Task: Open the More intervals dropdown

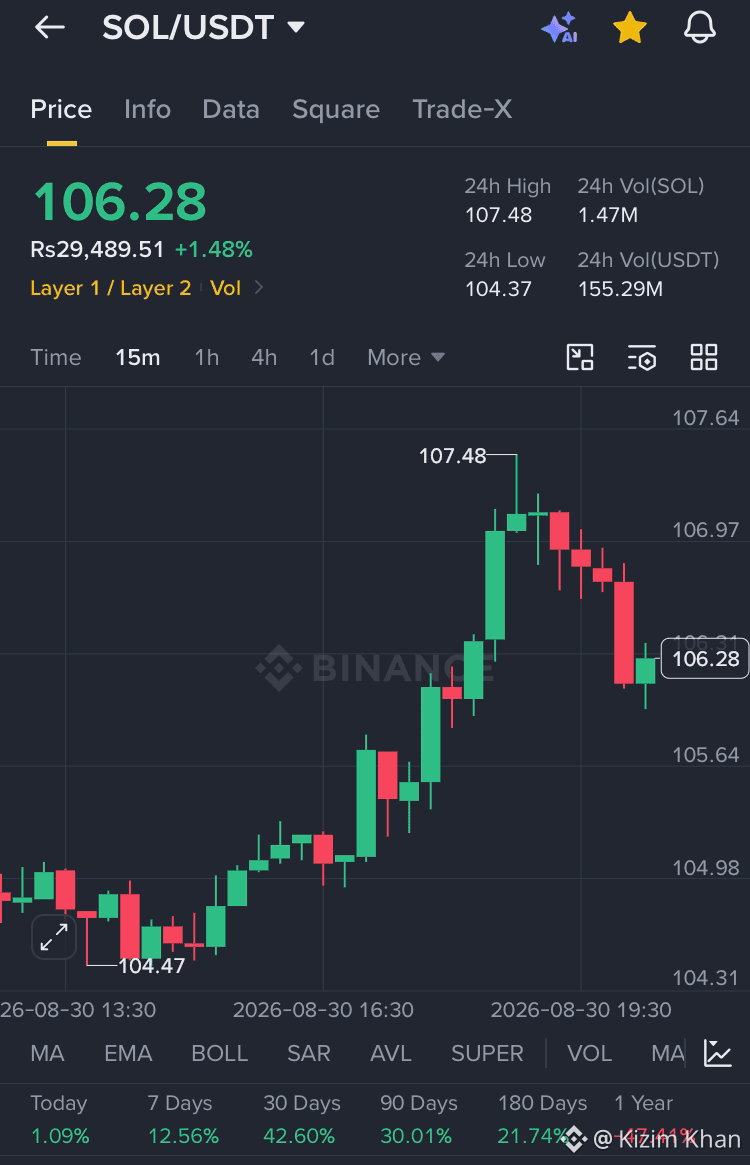Action: pos(406,357)
